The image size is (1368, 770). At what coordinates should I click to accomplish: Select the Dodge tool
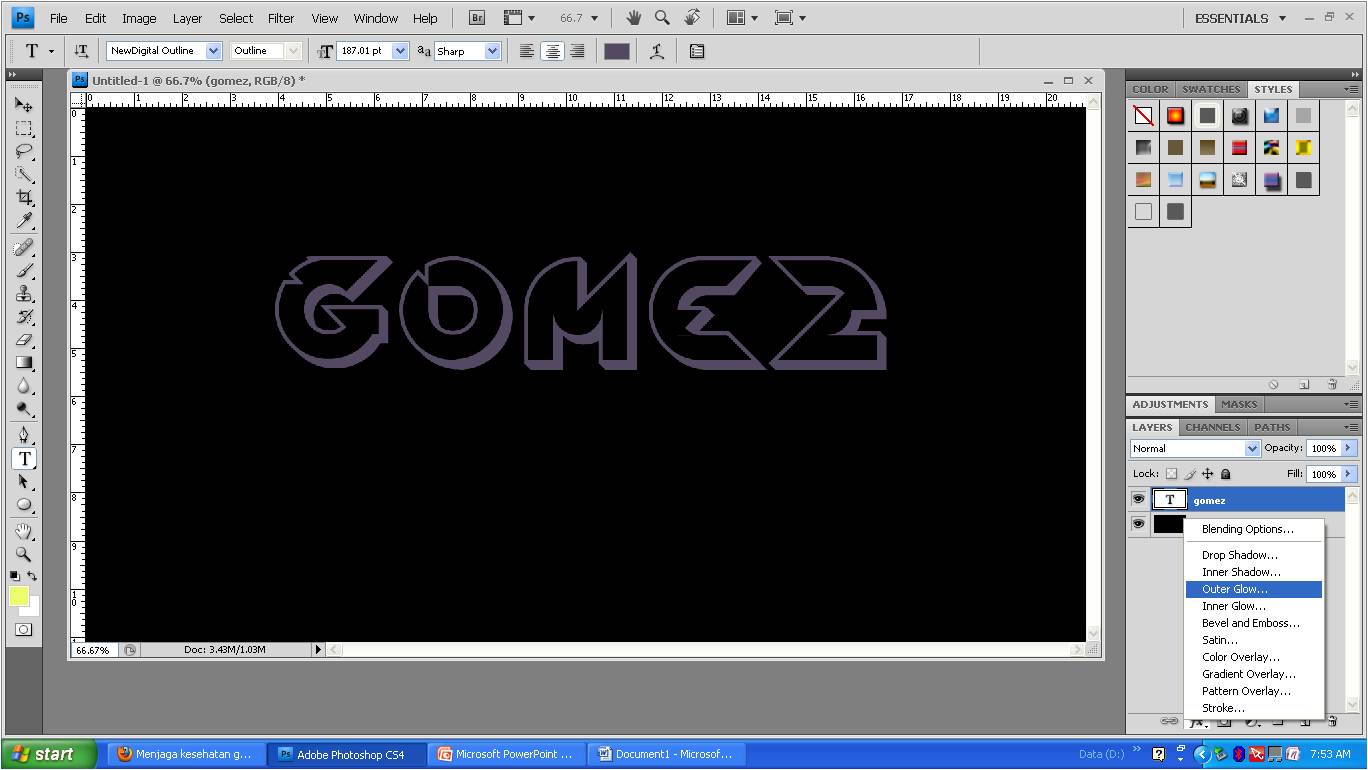click(24, 409)
